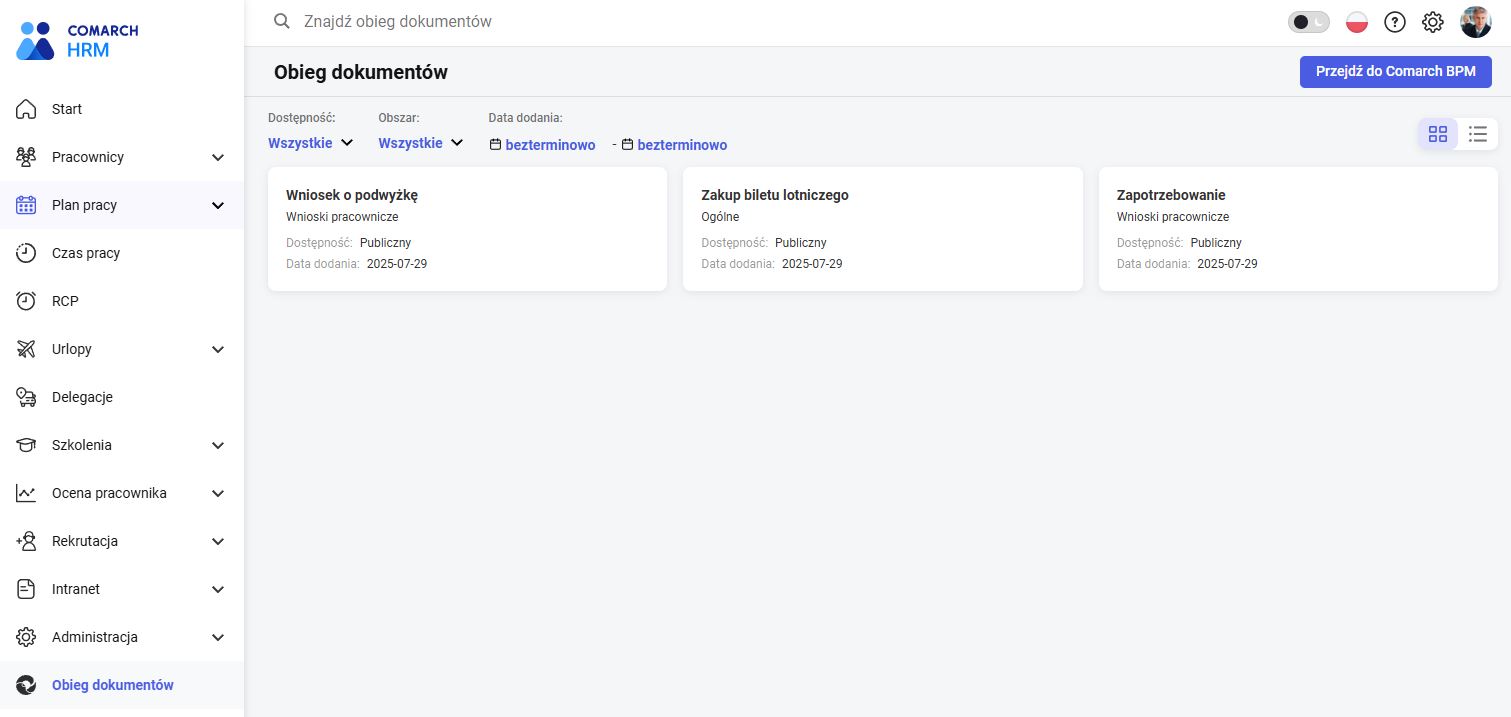Open Wniosek o podwyżkę card
Screen dimensions: 1511x717
point(467,229)
